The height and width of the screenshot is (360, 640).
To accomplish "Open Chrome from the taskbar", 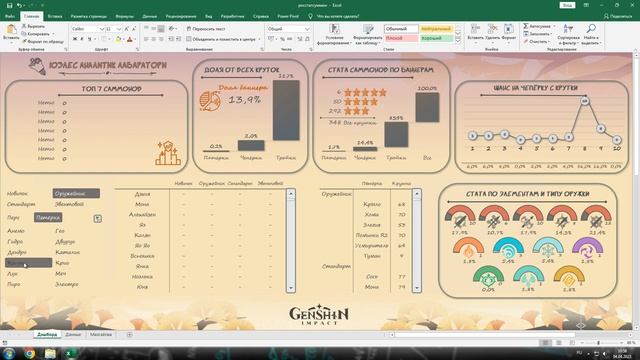I will pos(29,353).
